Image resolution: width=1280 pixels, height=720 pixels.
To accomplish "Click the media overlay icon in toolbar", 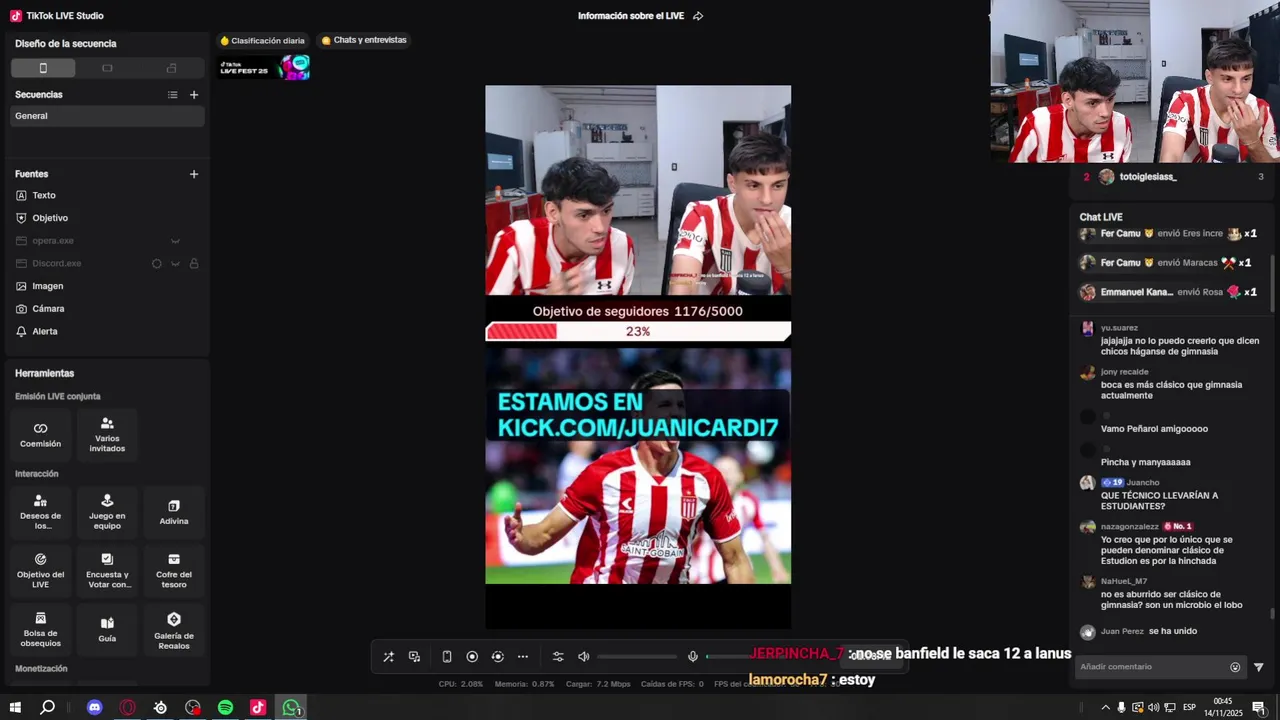I will 414,657.
